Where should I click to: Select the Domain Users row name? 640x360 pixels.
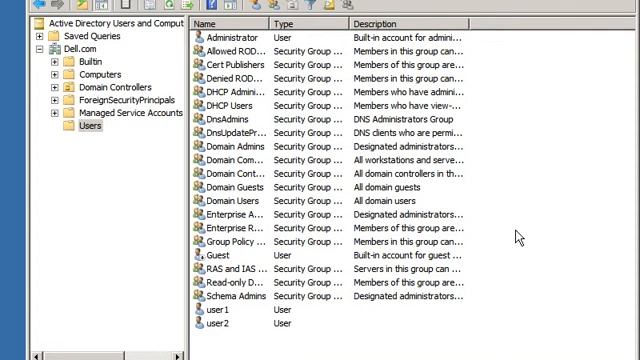(233, 201)
